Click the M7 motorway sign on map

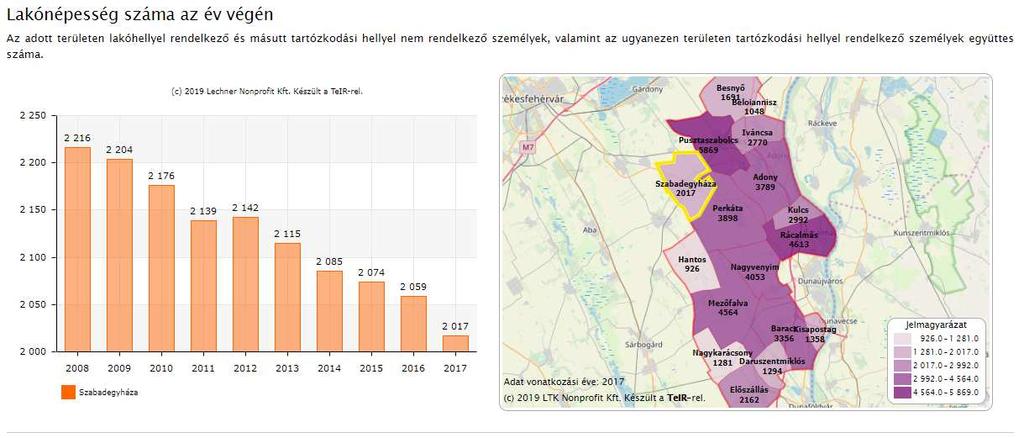[x=528, y=148]
